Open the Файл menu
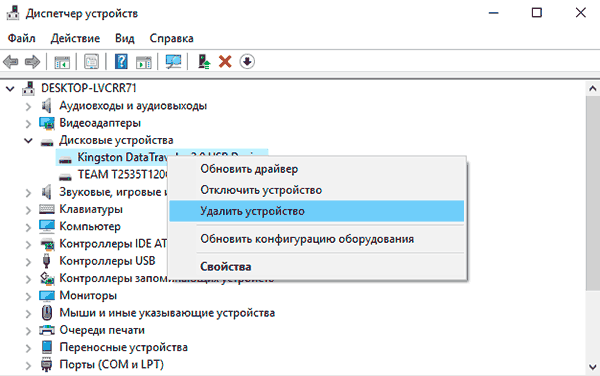This screenshot has width=600, height=376. pos(21,38)
